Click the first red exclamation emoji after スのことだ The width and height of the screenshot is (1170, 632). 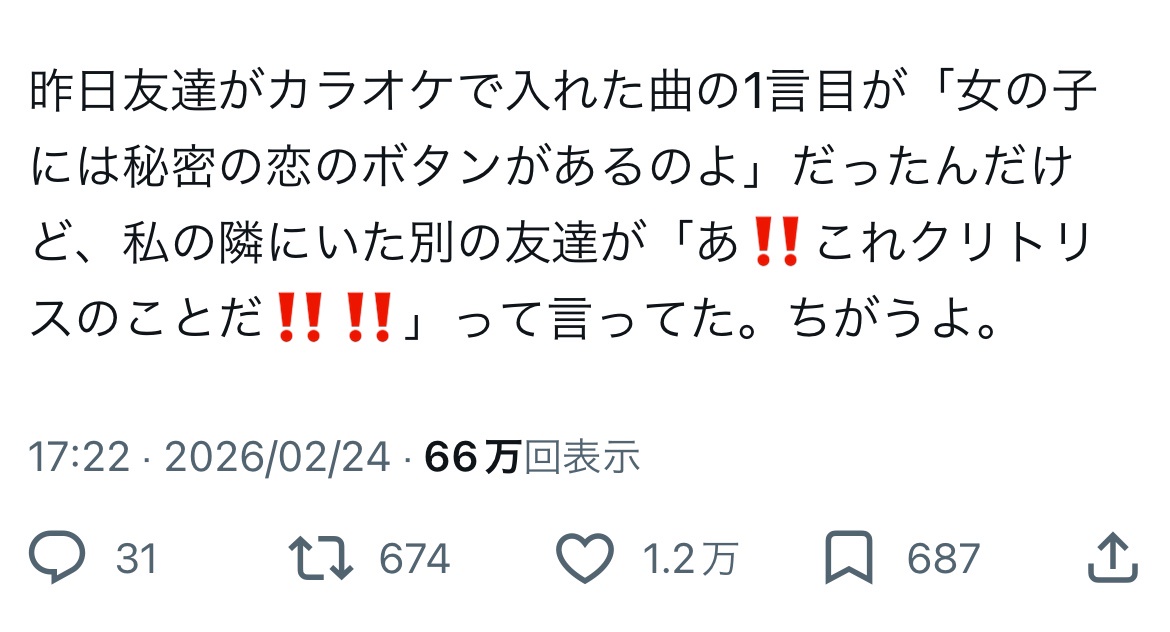(300, 317)
